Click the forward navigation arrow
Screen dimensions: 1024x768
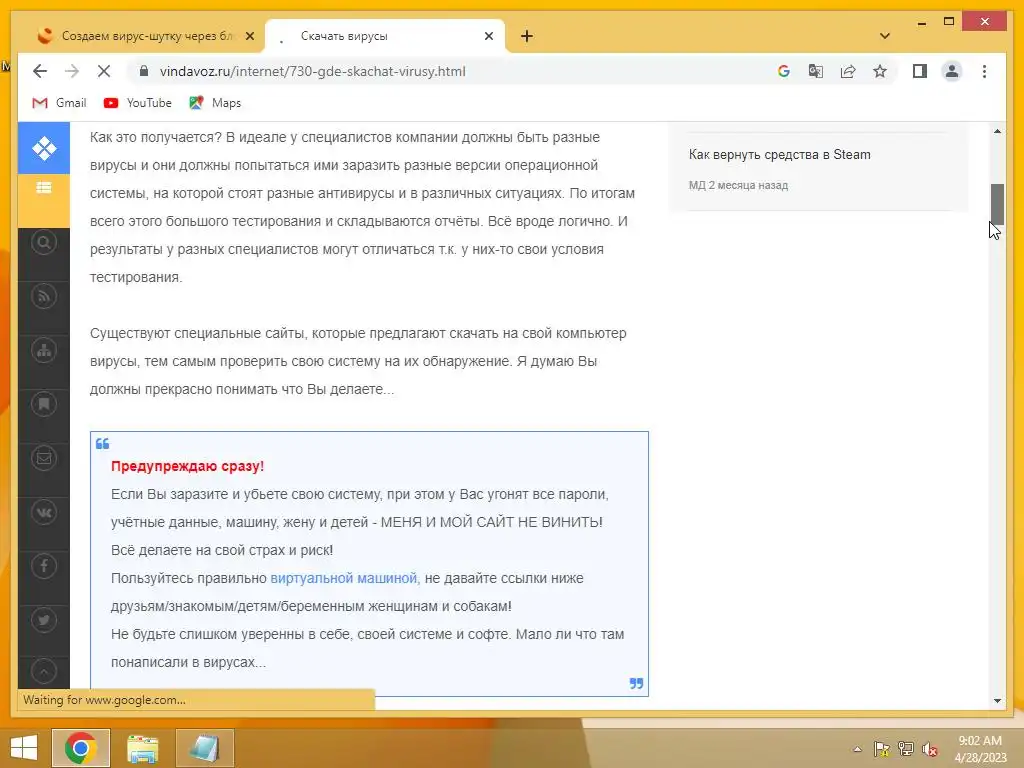[72, 71]
